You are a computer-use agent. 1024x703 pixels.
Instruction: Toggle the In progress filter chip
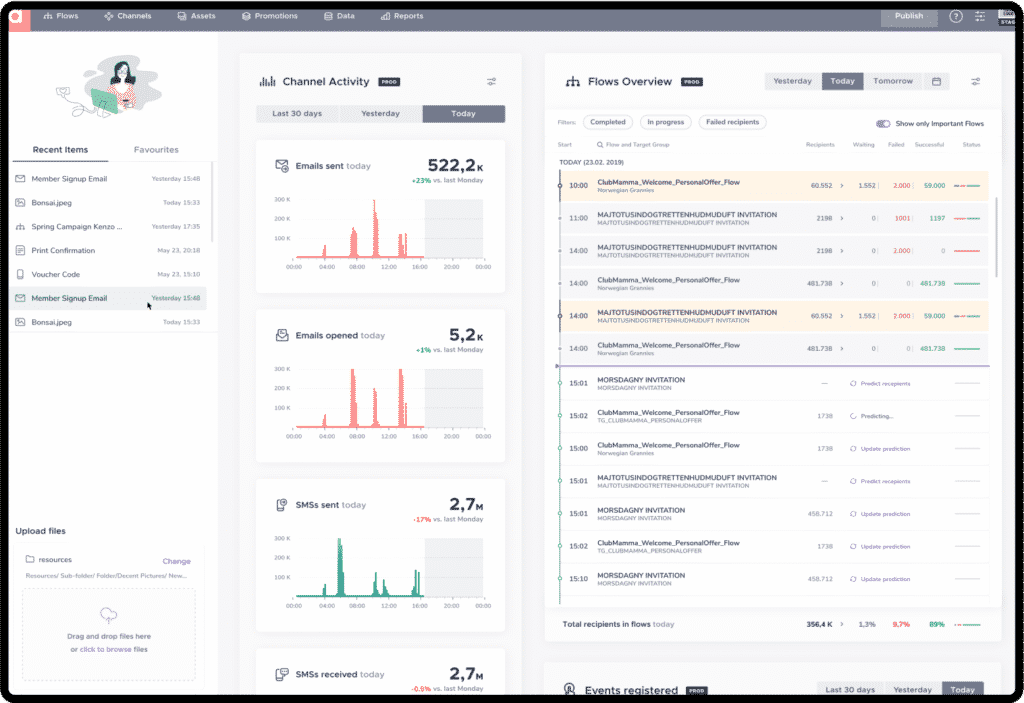[x=665, y=122]
